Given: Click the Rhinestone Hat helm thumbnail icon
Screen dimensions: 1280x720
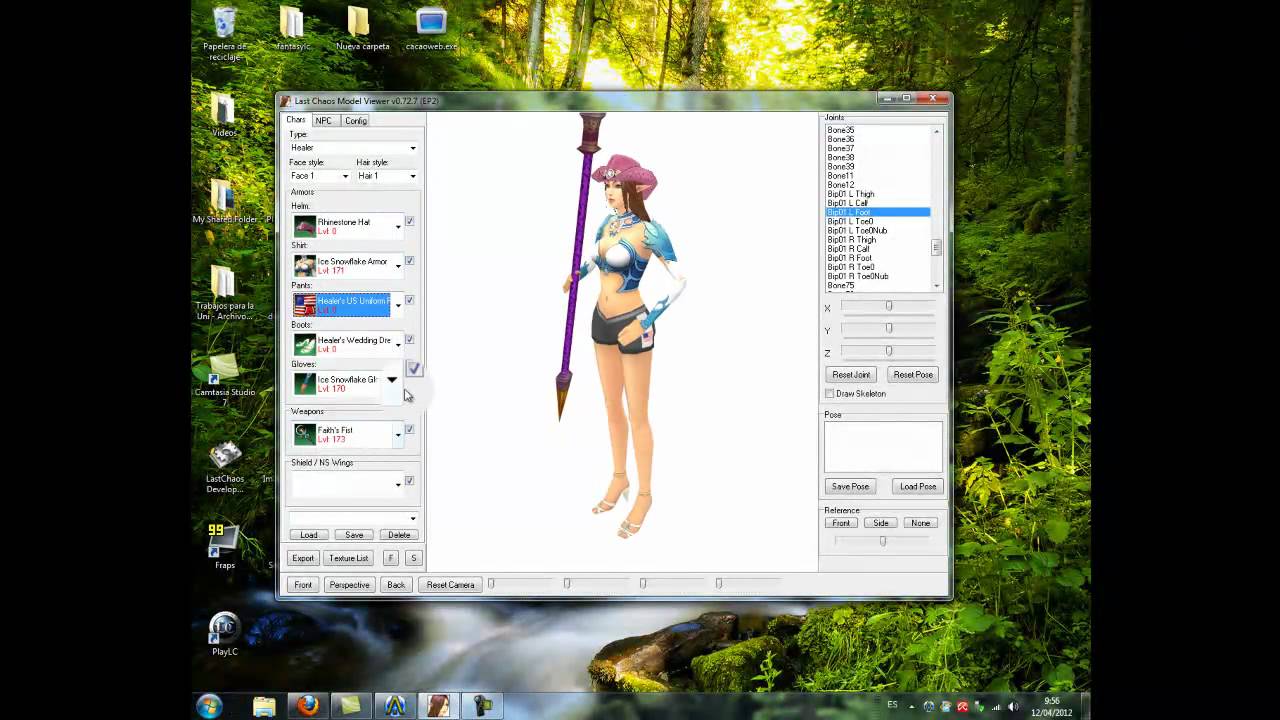Looking at the screenshot, I should click(x=305, y=226).
